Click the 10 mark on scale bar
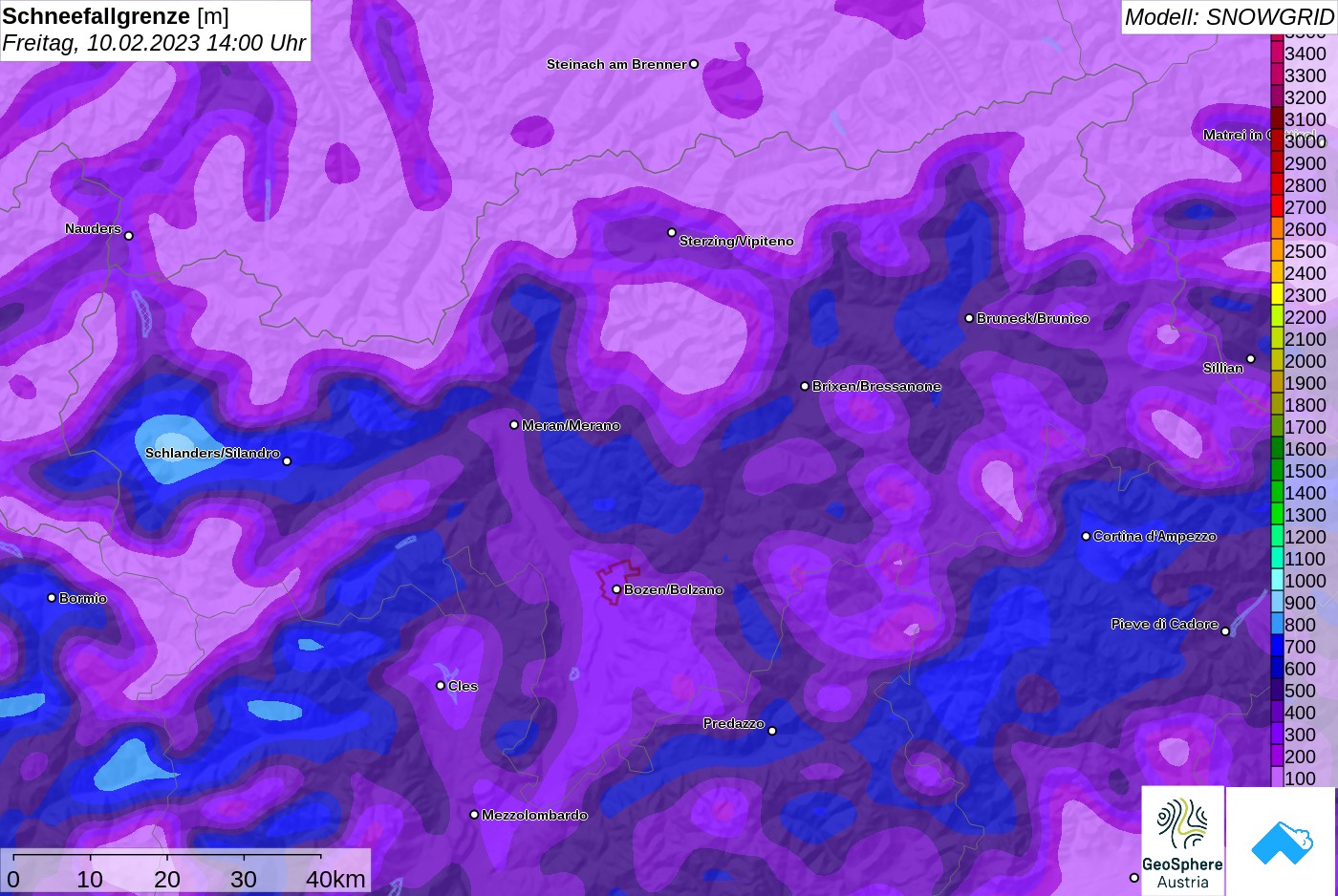Viewport: 1338px width, 896px height. point(90,879)
